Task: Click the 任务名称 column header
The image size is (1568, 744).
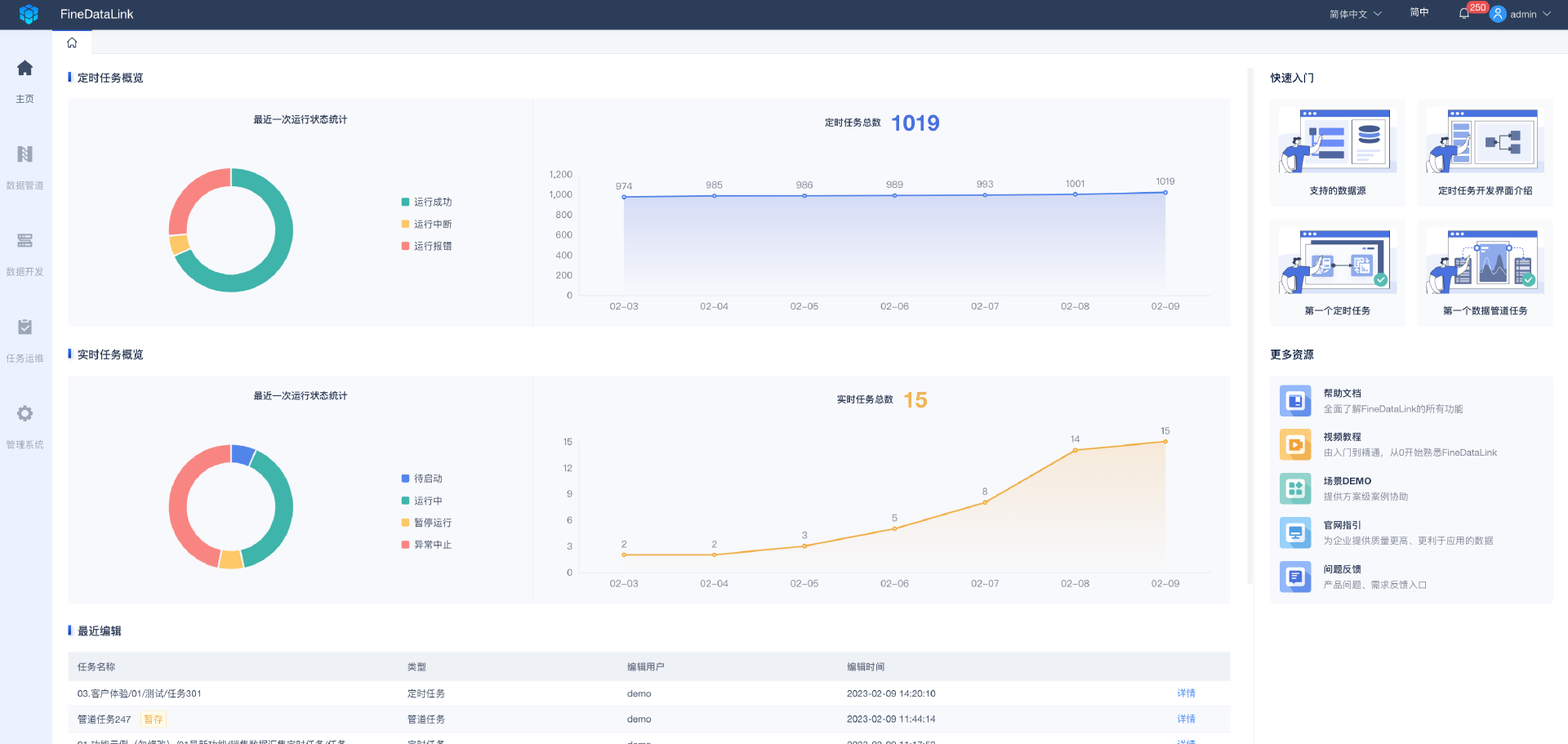Action: click(96, 667)
